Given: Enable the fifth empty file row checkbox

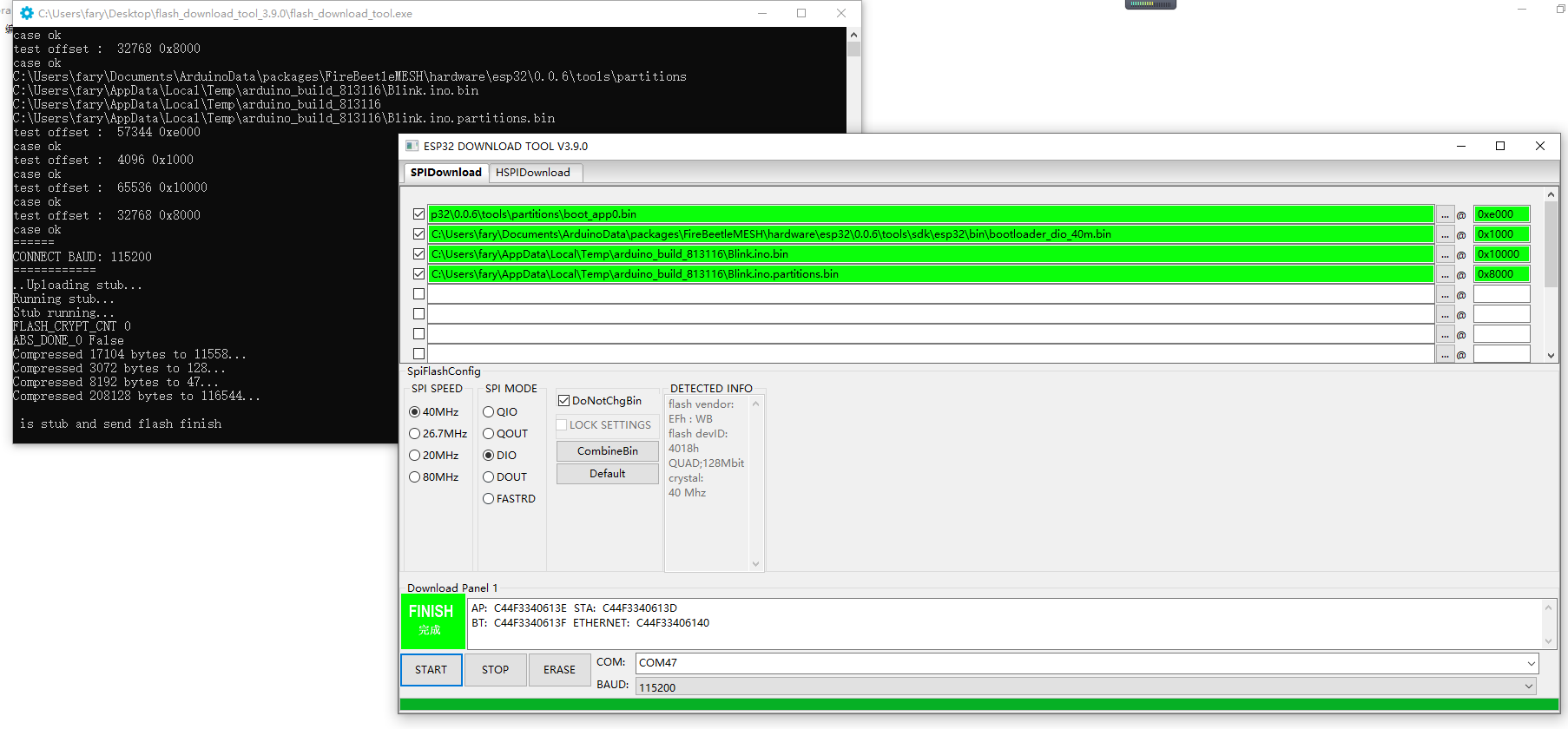Looking at the screenshot, I should pos(419,294).
